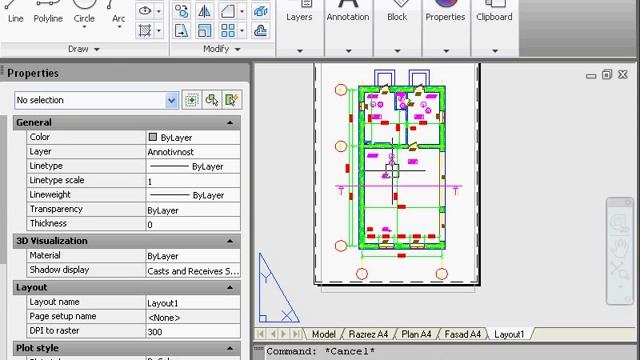
Task: Switch to the Razrez A4 layout tab
Action: tap(368, 334)
